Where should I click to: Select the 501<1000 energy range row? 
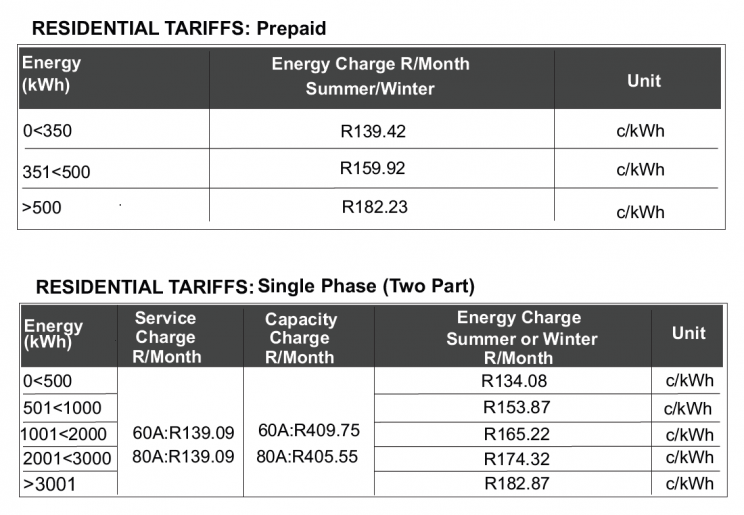pyautogui.click(x=60, y=408)
